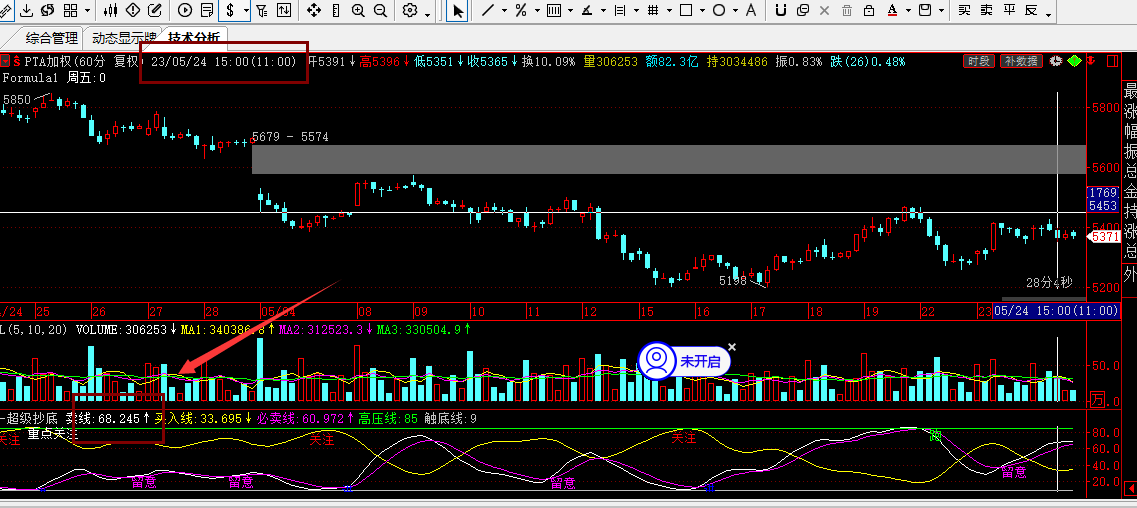The image size is (1137, 508).
Task: Expand the angle tool dropdown arrow
Action: [x=603, y=11]
